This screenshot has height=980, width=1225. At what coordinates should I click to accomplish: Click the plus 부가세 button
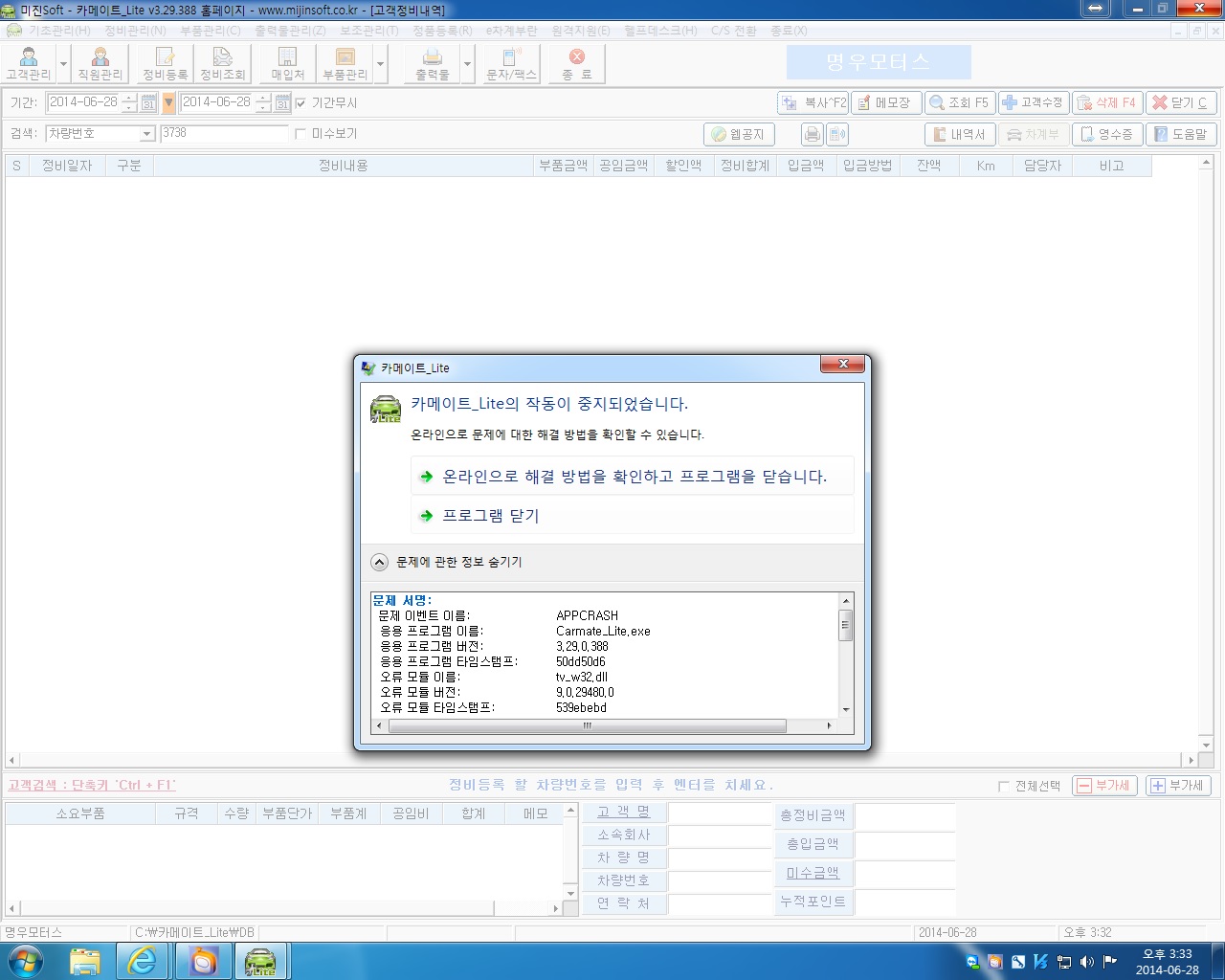pyautogui.click(x=1179, y=786)
